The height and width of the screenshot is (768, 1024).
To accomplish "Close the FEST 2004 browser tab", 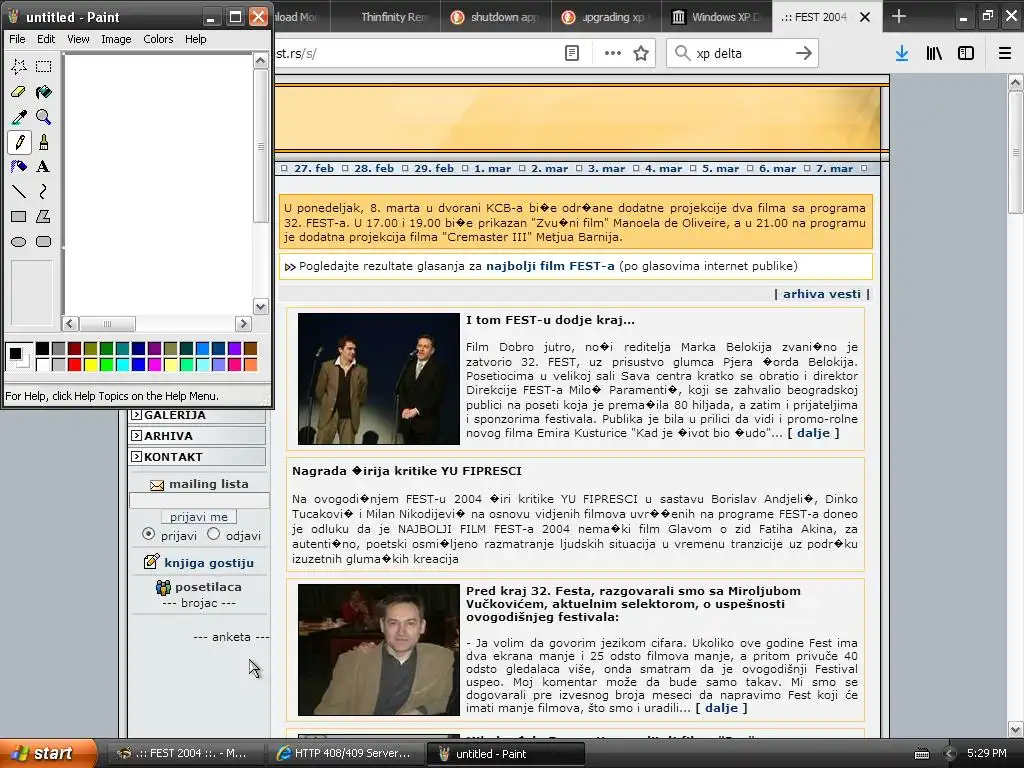I will [x=865, y=17].
